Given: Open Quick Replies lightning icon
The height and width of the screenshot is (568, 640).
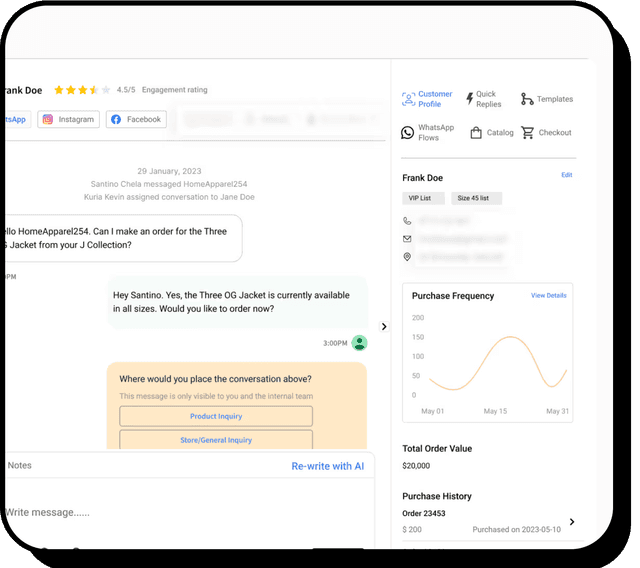Looking at the screenshot, I should [471, 99].
